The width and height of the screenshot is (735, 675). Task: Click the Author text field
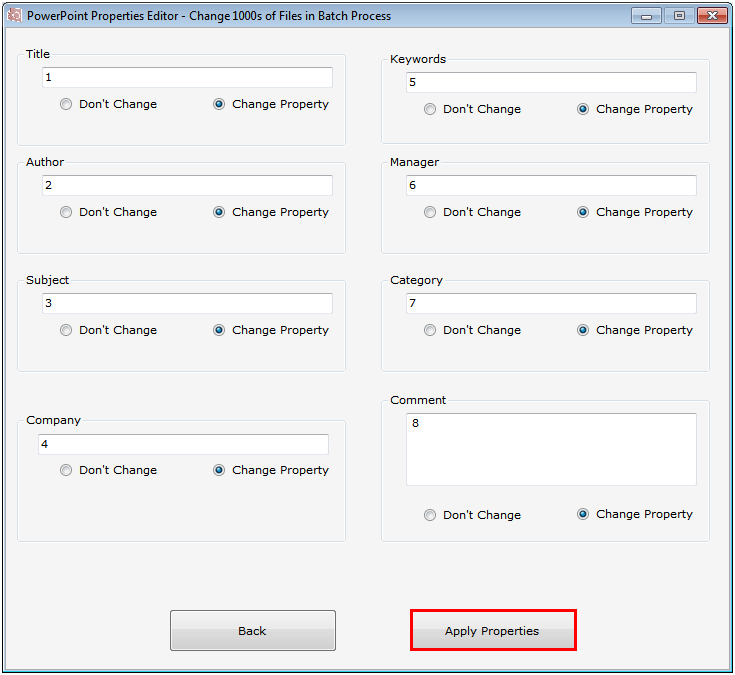188,185
